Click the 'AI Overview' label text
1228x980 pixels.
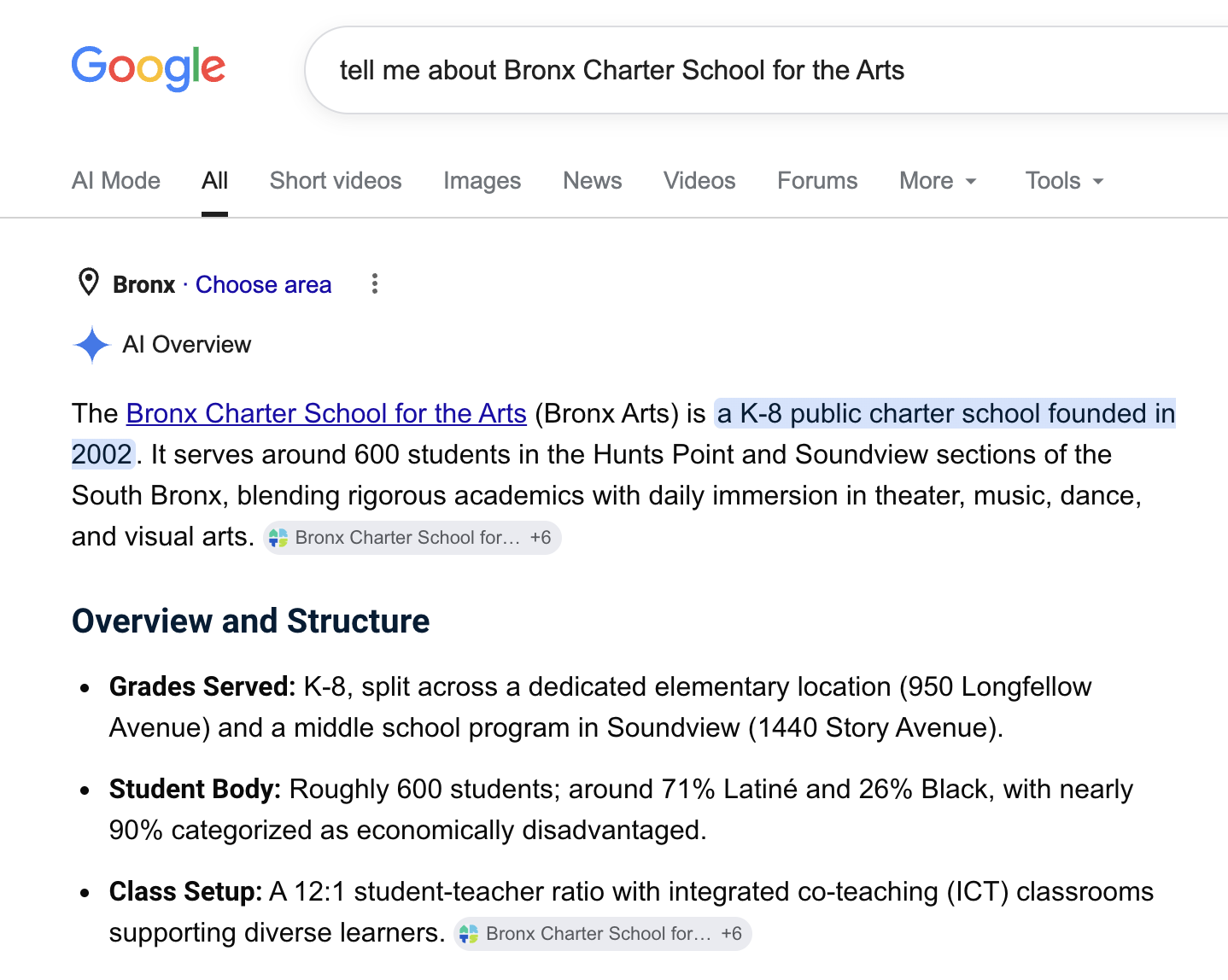[187, 345]
